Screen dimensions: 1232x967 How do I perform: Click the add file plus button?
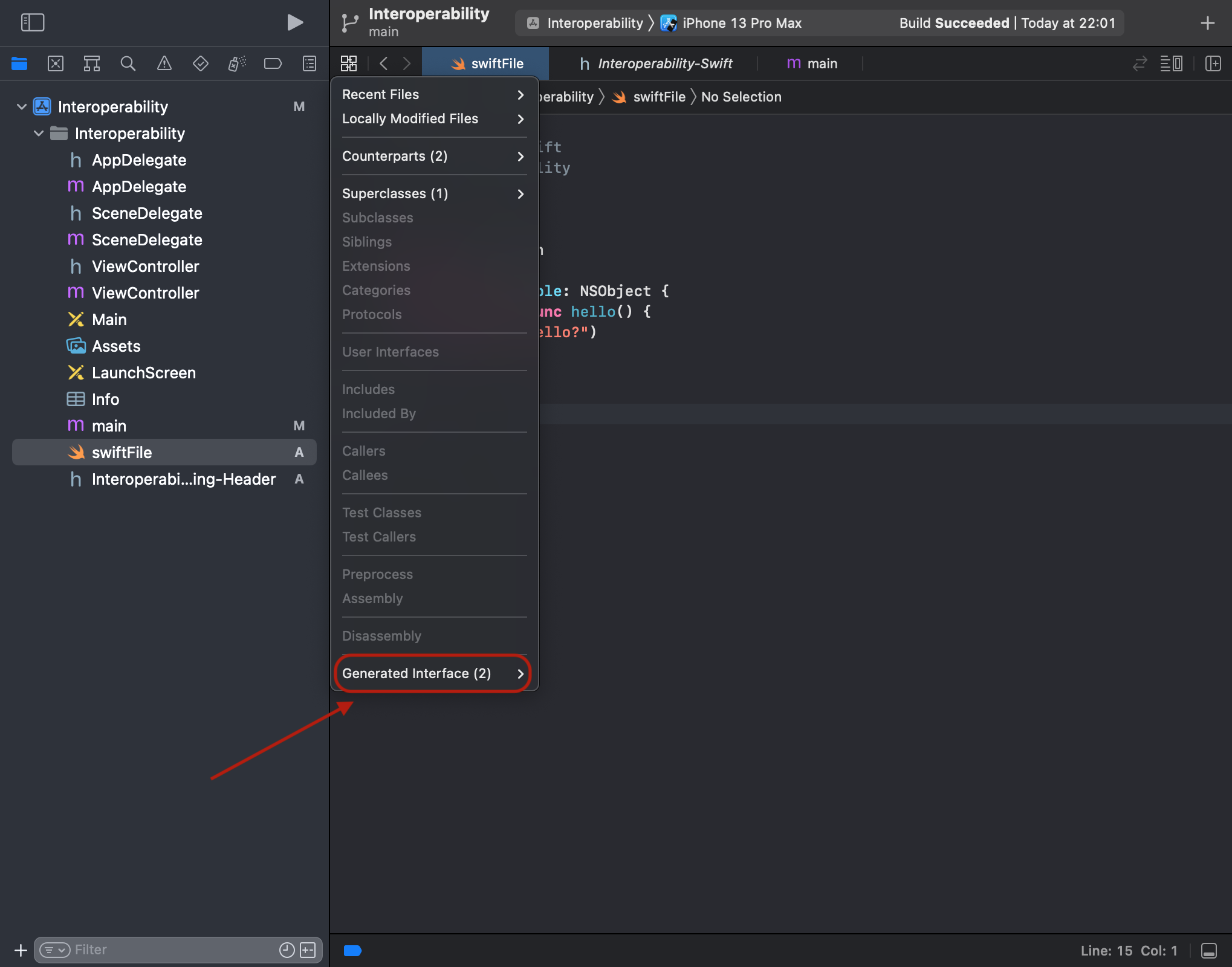21,950
